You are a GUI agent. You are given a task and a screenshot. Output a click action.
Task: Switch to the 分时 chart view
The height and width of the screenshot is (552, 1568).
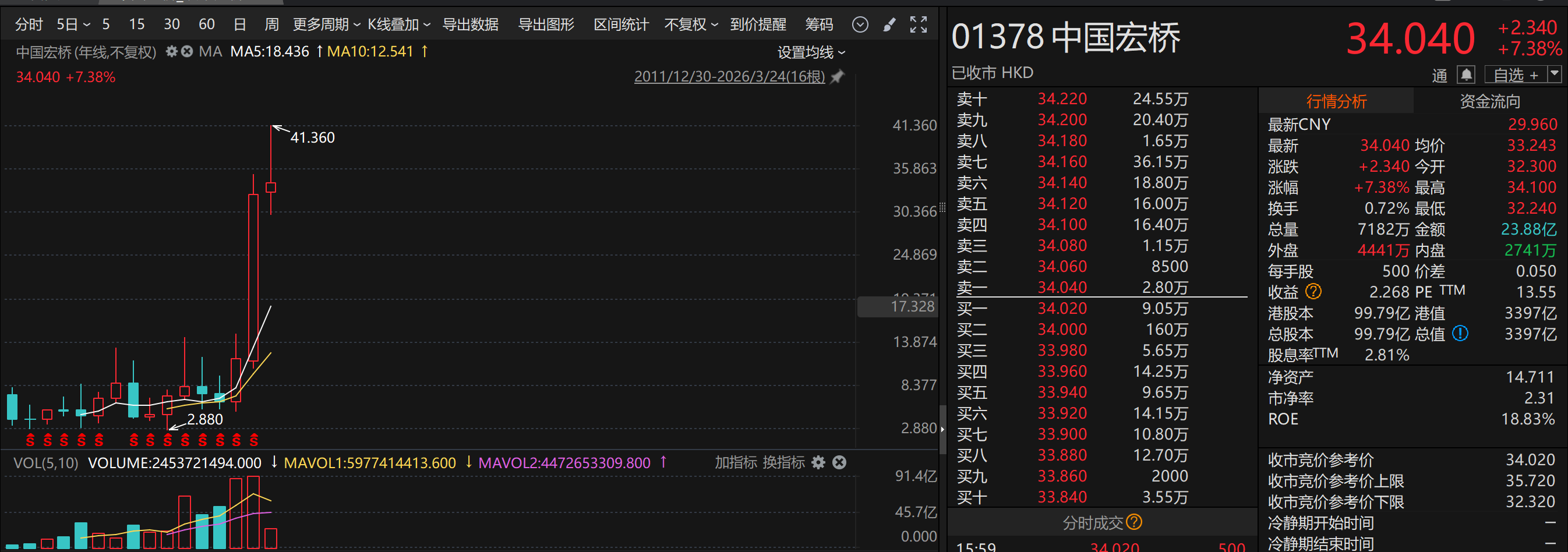pyautogui.click(x=29, y=24)
